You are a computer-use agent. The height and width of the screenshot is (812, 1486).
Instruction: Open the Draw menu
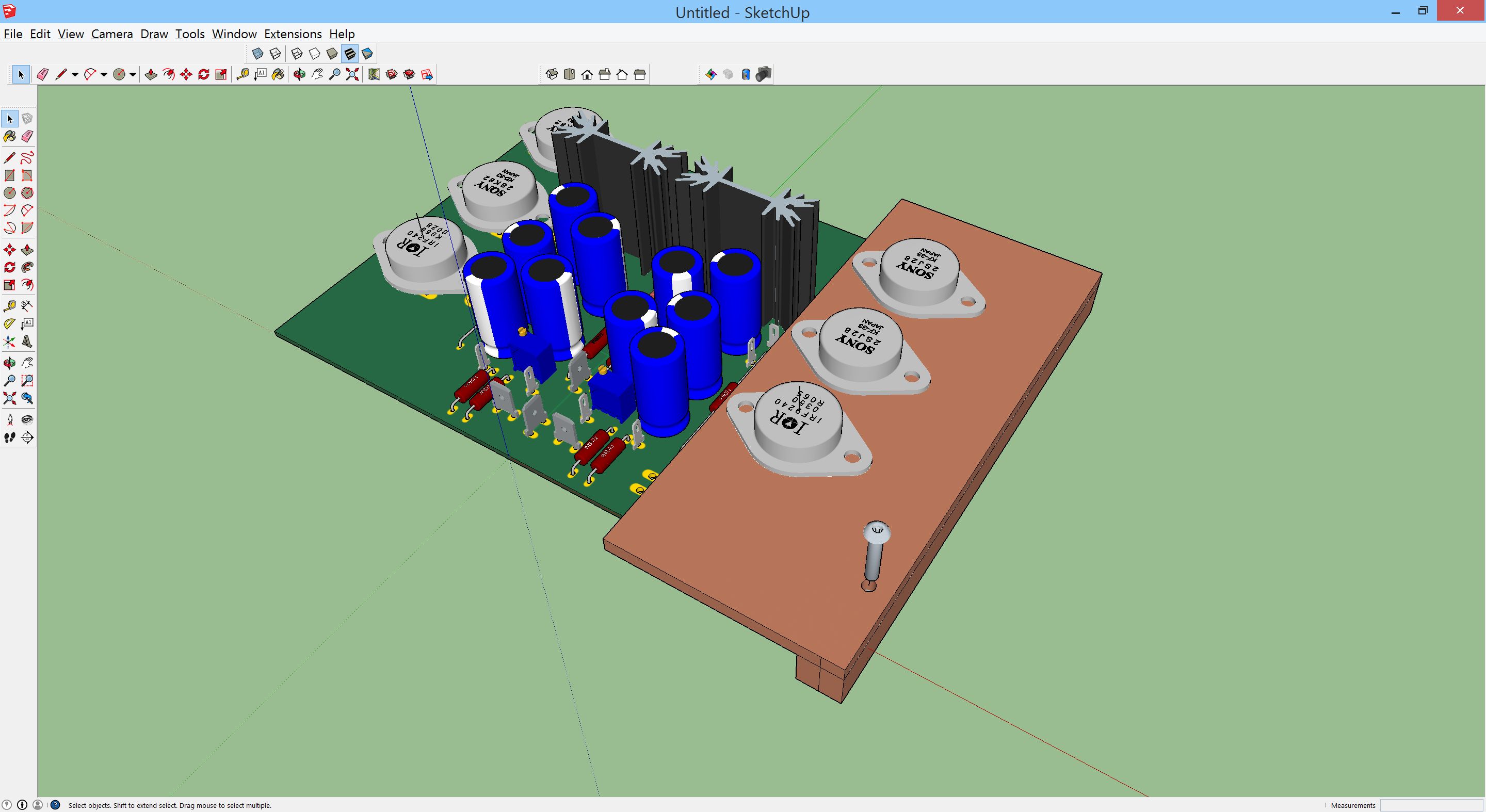click(154, 34)
